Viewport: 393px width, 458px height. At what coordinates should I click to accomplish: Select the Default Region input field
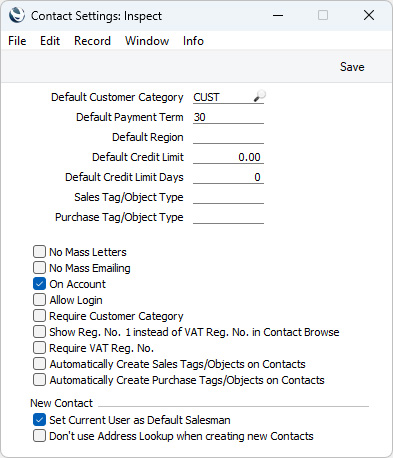click(228, 137)
